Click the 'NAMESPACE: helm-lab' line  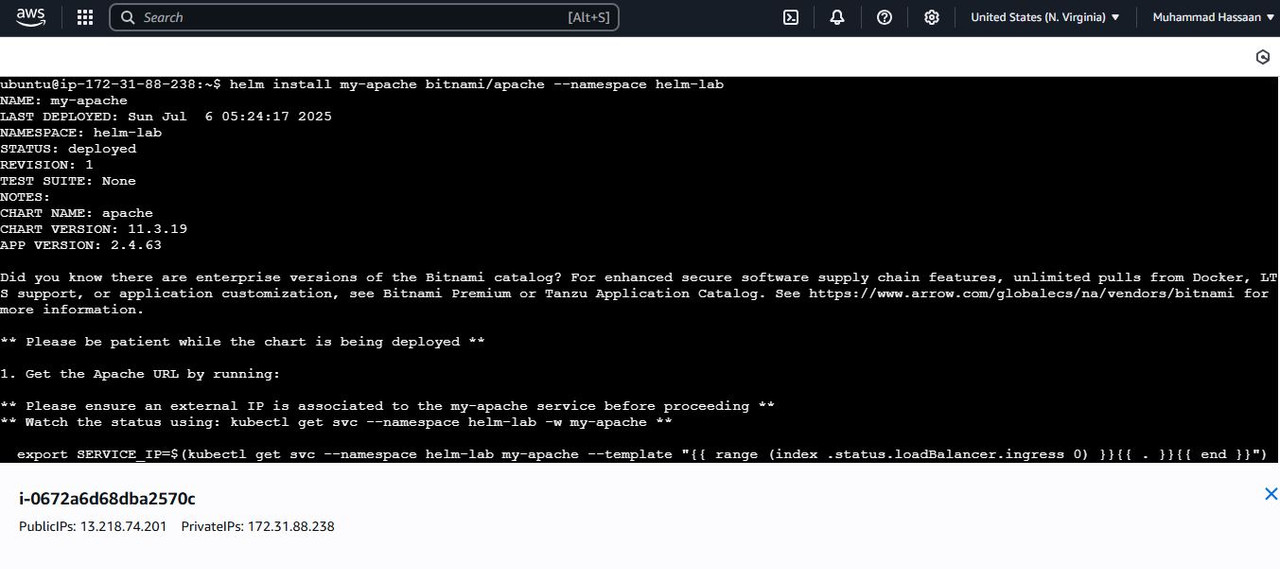tap(81, 133)
